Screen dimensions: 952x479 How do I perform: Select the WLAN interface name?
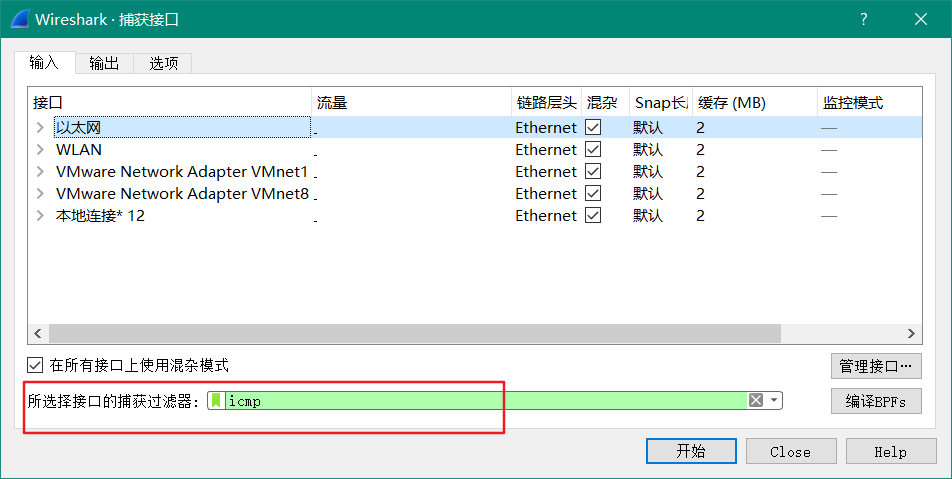click(x=79, y=149)
